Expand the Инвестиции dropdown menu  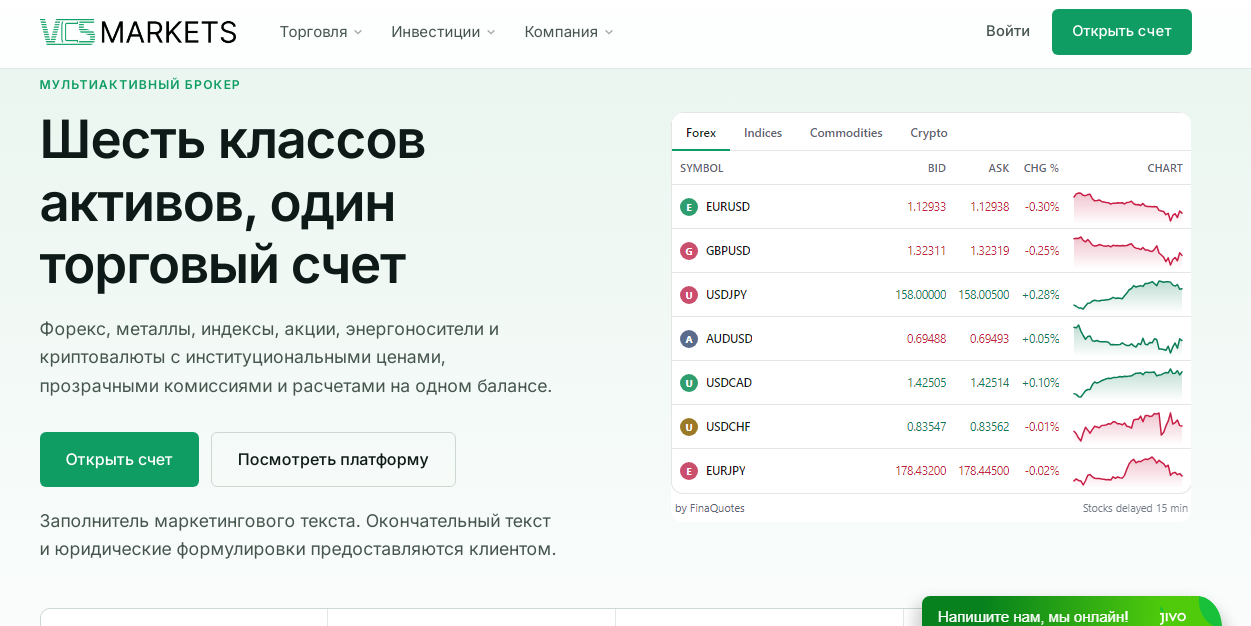pos(443,32)
